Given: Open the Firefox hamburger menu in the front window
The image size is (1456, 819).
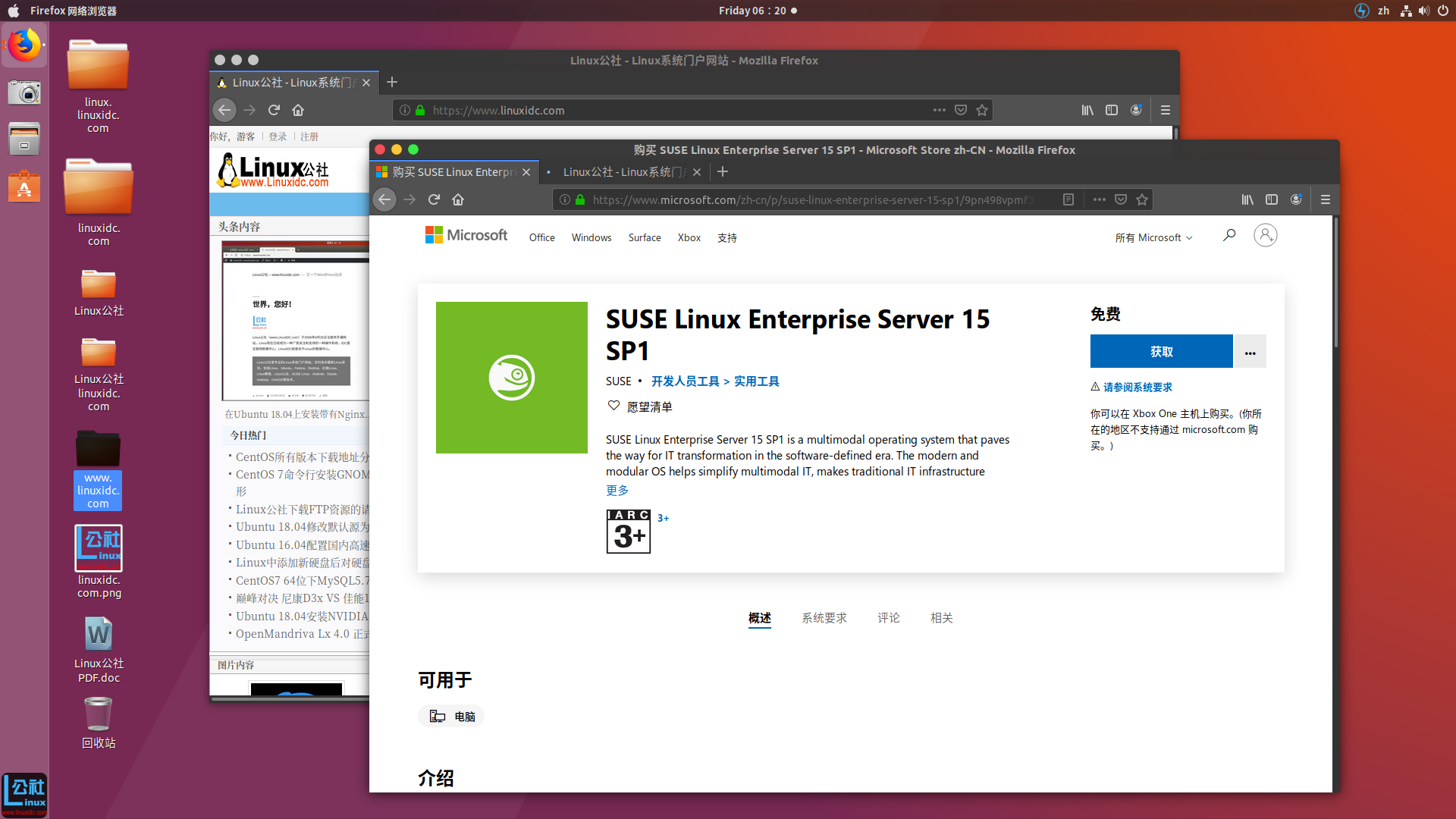Looking at the screenshot, I should (x=1326, y=199).
